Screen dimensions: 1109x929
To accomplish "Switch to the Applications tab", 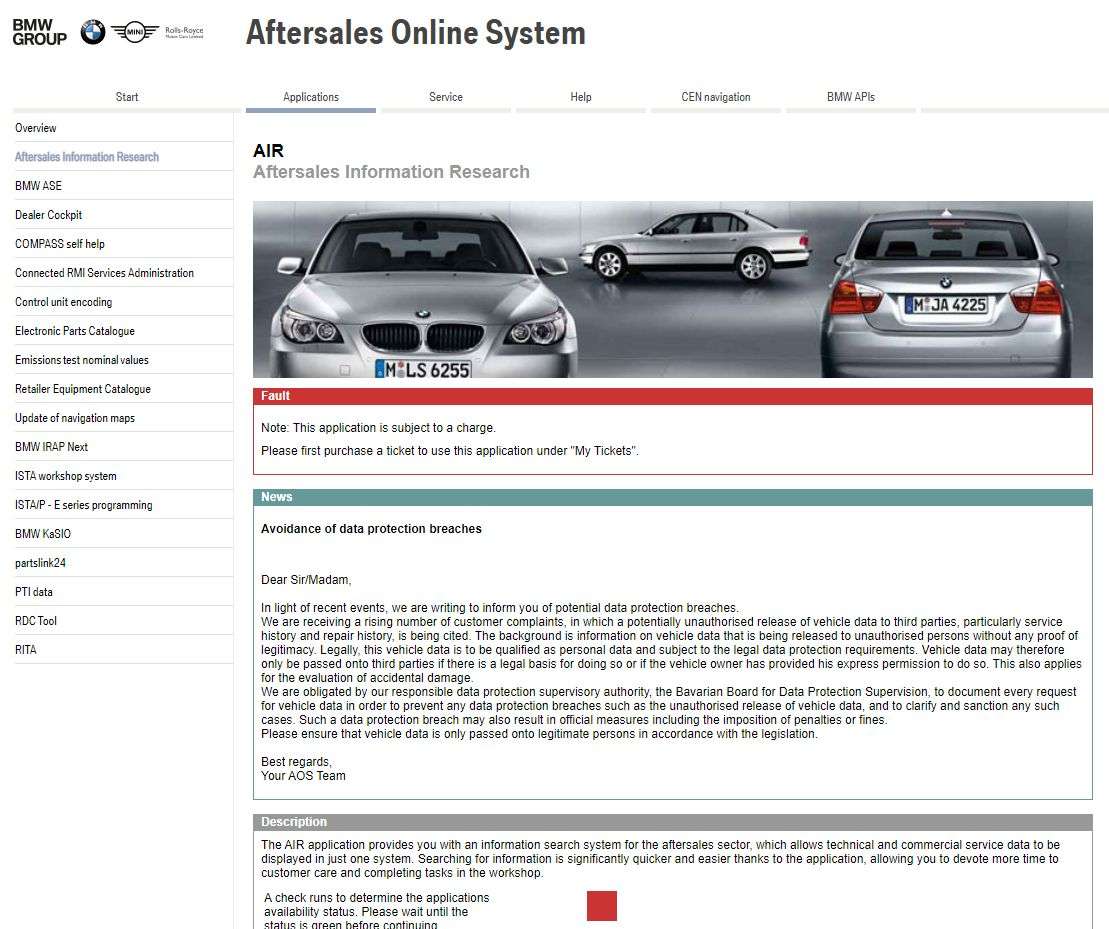I will pyautogui.click(x=310, y=97).
